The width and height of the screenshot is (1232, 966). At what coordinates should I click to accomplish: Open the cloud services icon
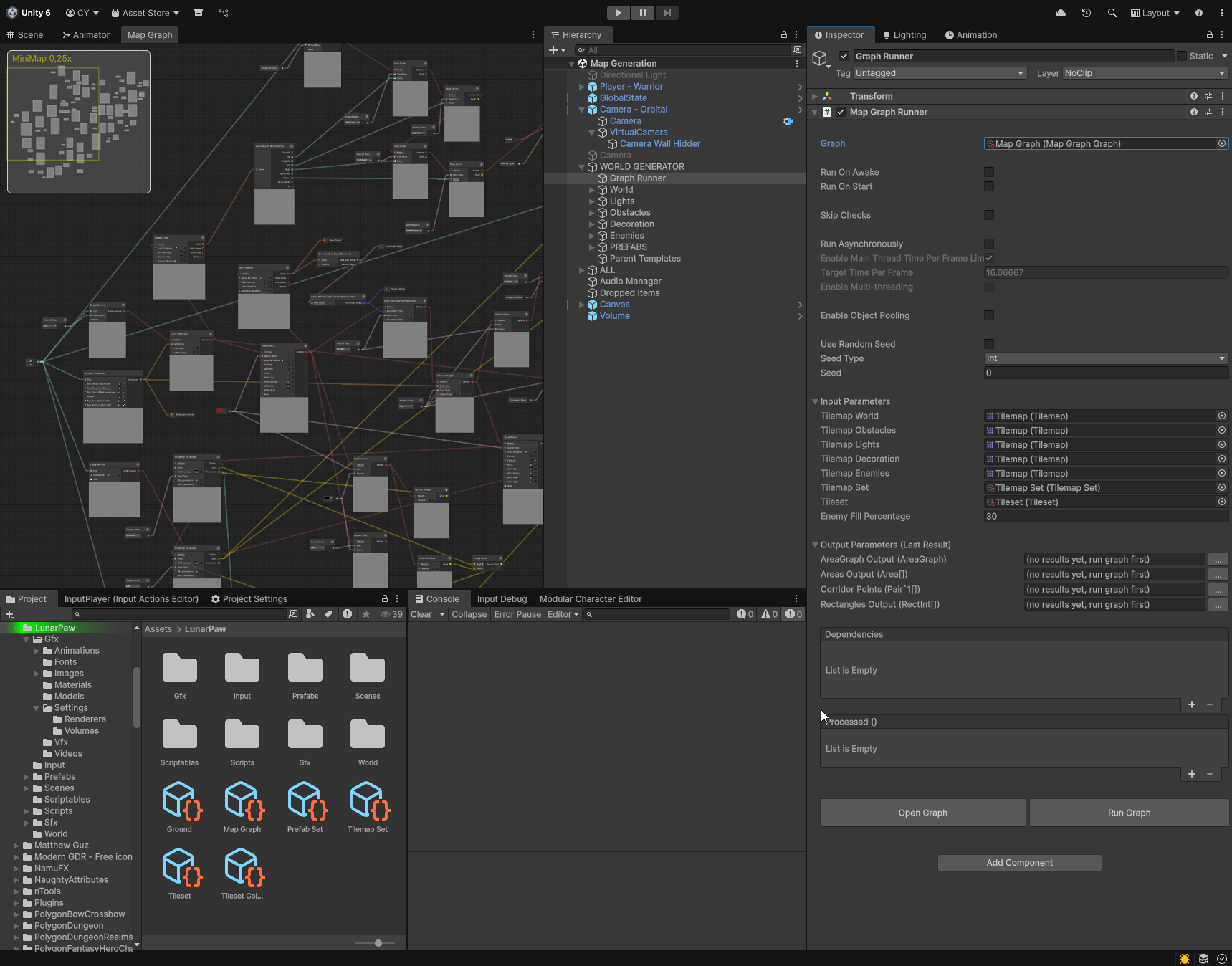pyautogui.click(x=1061, y=13)
